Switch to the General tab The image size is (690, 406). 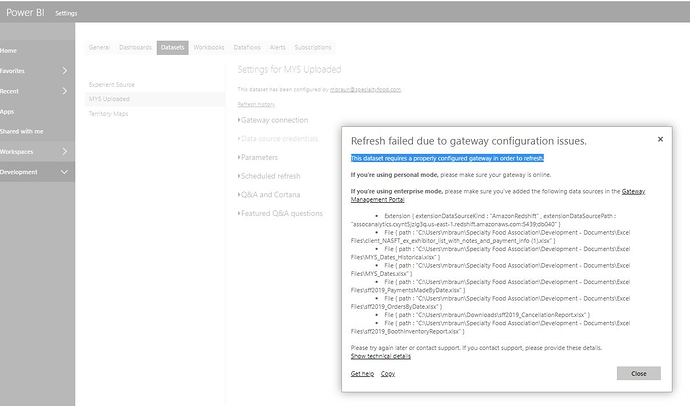[99, 48]
